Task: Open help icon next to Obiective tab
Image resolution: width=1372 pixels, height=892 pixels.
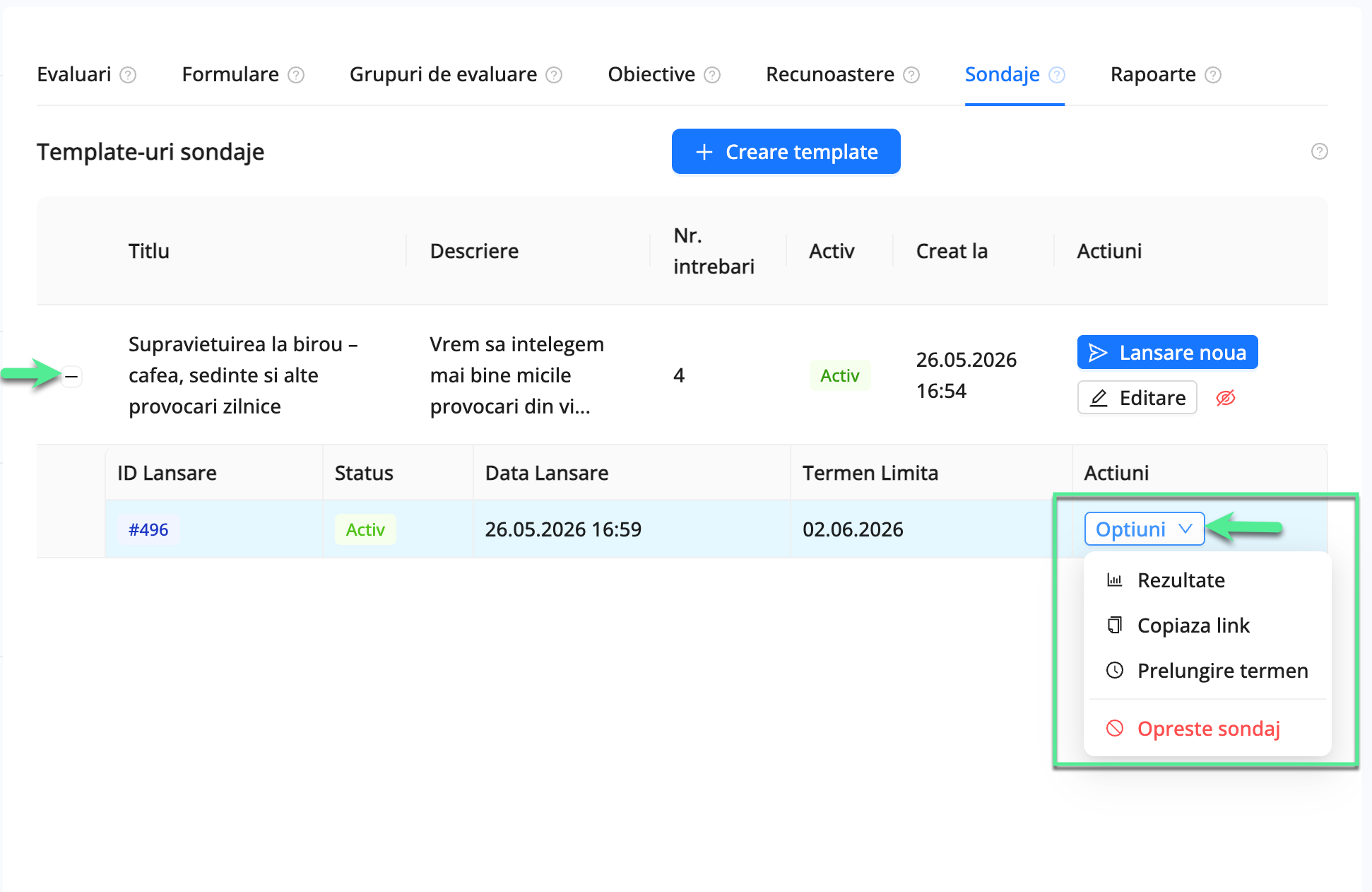Action: 712,75
